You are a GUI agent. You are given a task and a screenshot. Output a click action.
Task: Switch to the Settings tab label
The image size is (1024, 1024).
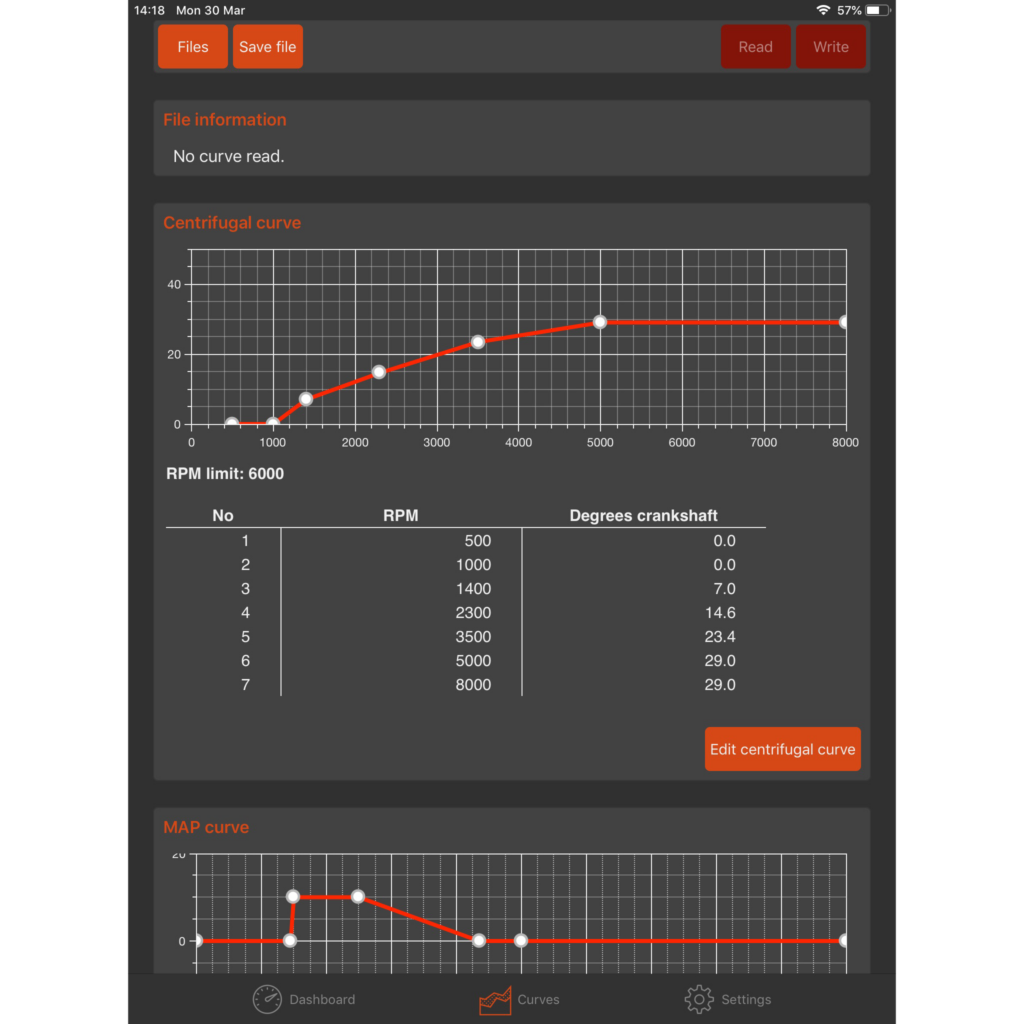pyautogui.click(x=746, y=999)
